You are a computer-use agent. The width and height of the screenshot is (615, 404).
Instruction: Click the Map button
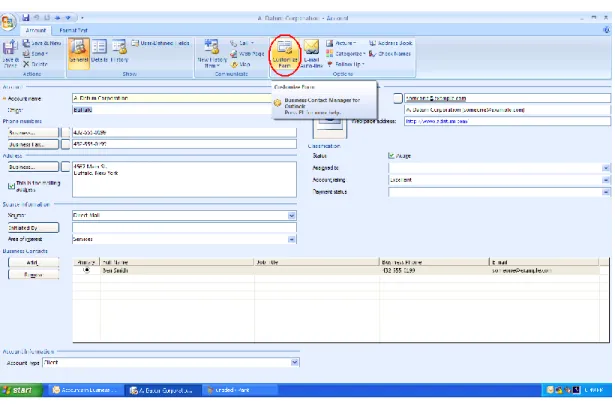point(240,64)
